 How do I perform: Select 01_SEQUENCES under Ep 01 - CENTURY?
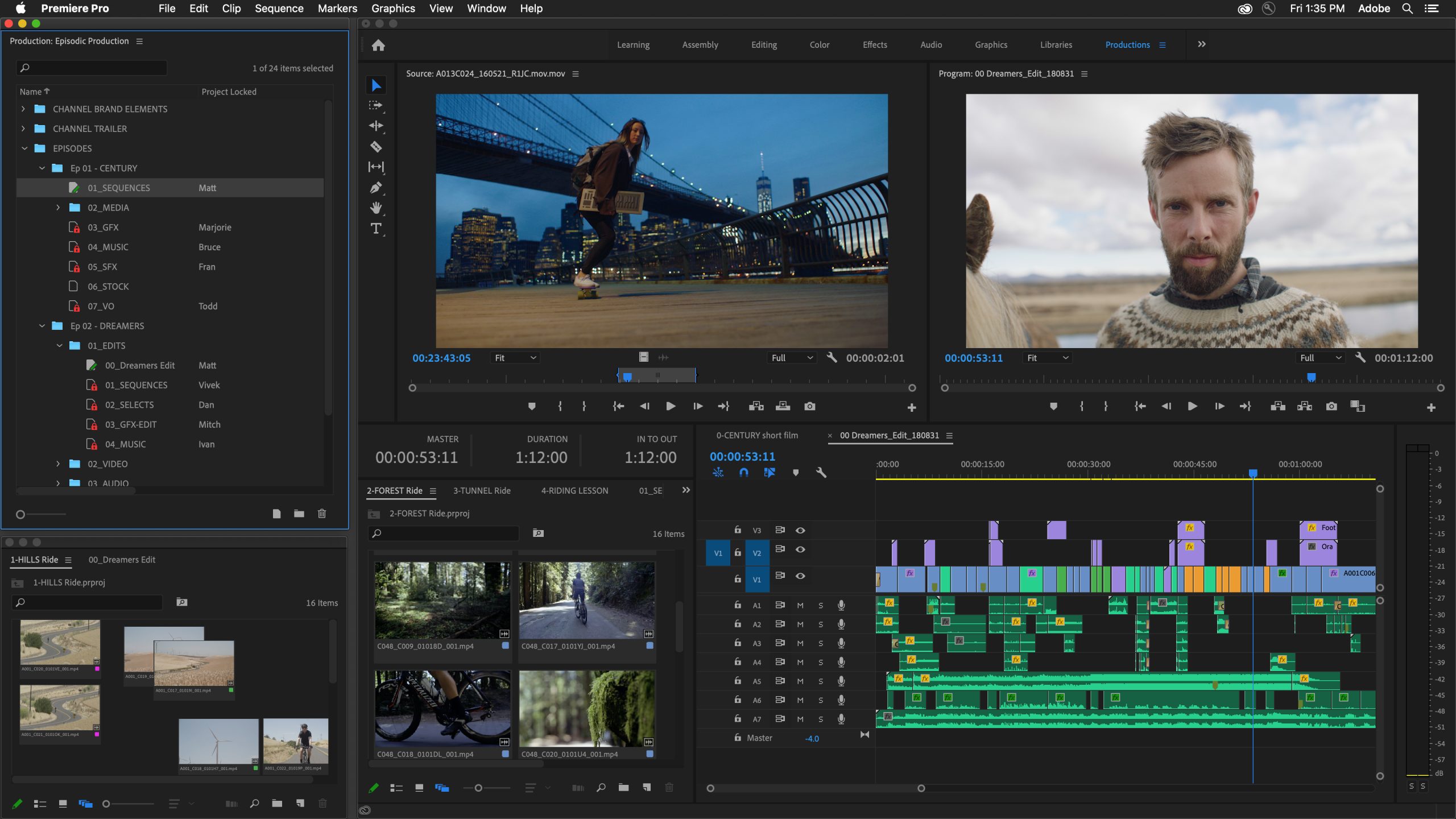118,187
